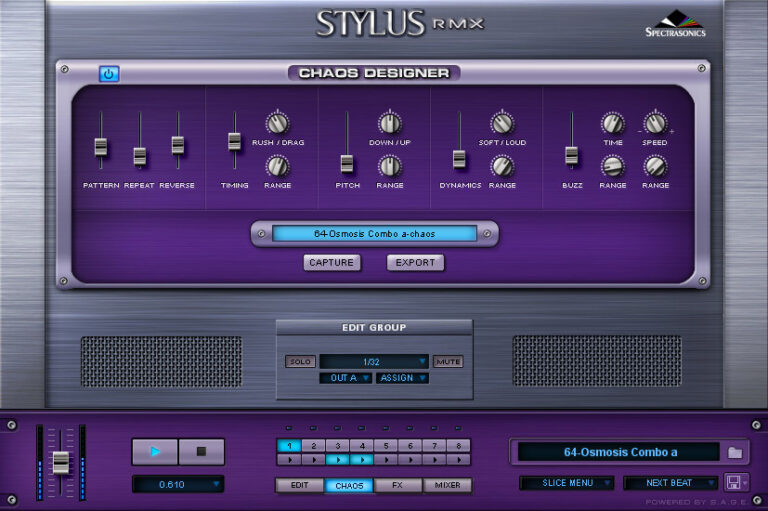
Task: Select part 7
Action: (434, 446)
